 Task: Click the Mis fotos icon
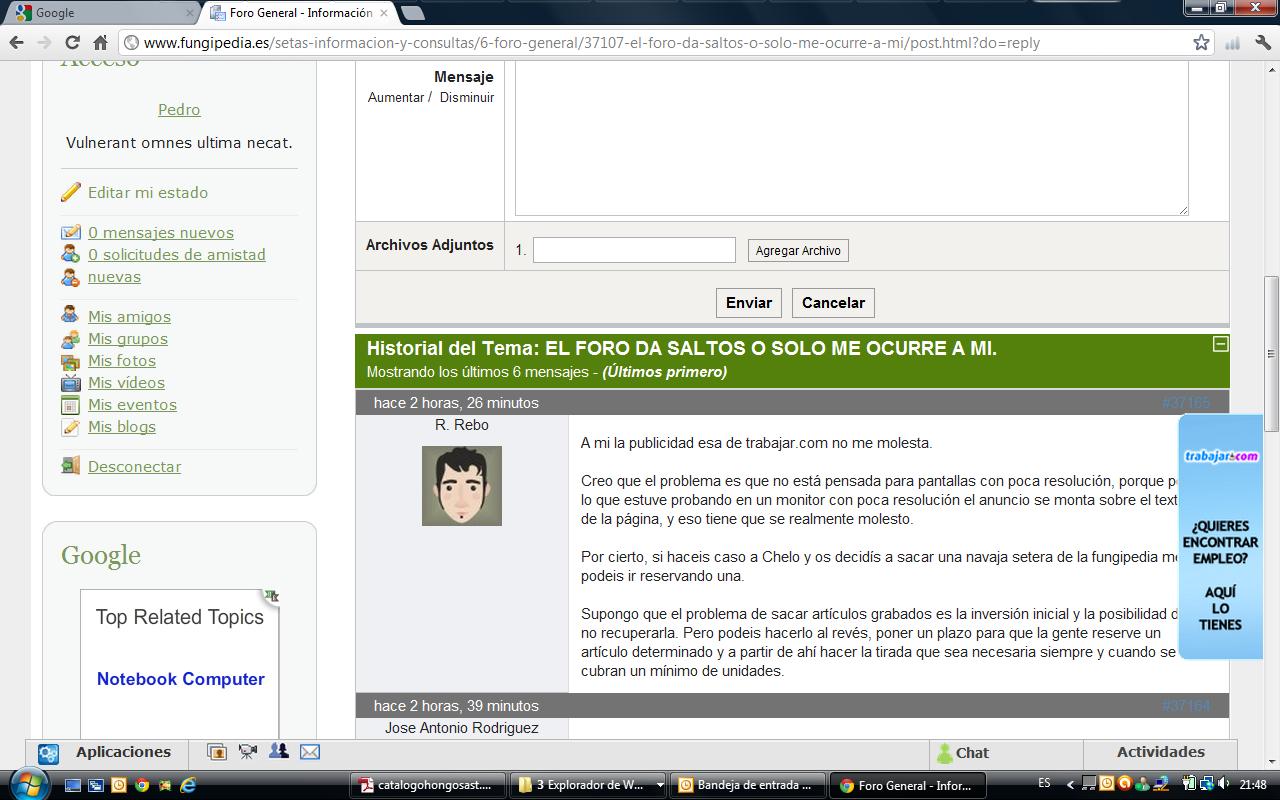70,361
